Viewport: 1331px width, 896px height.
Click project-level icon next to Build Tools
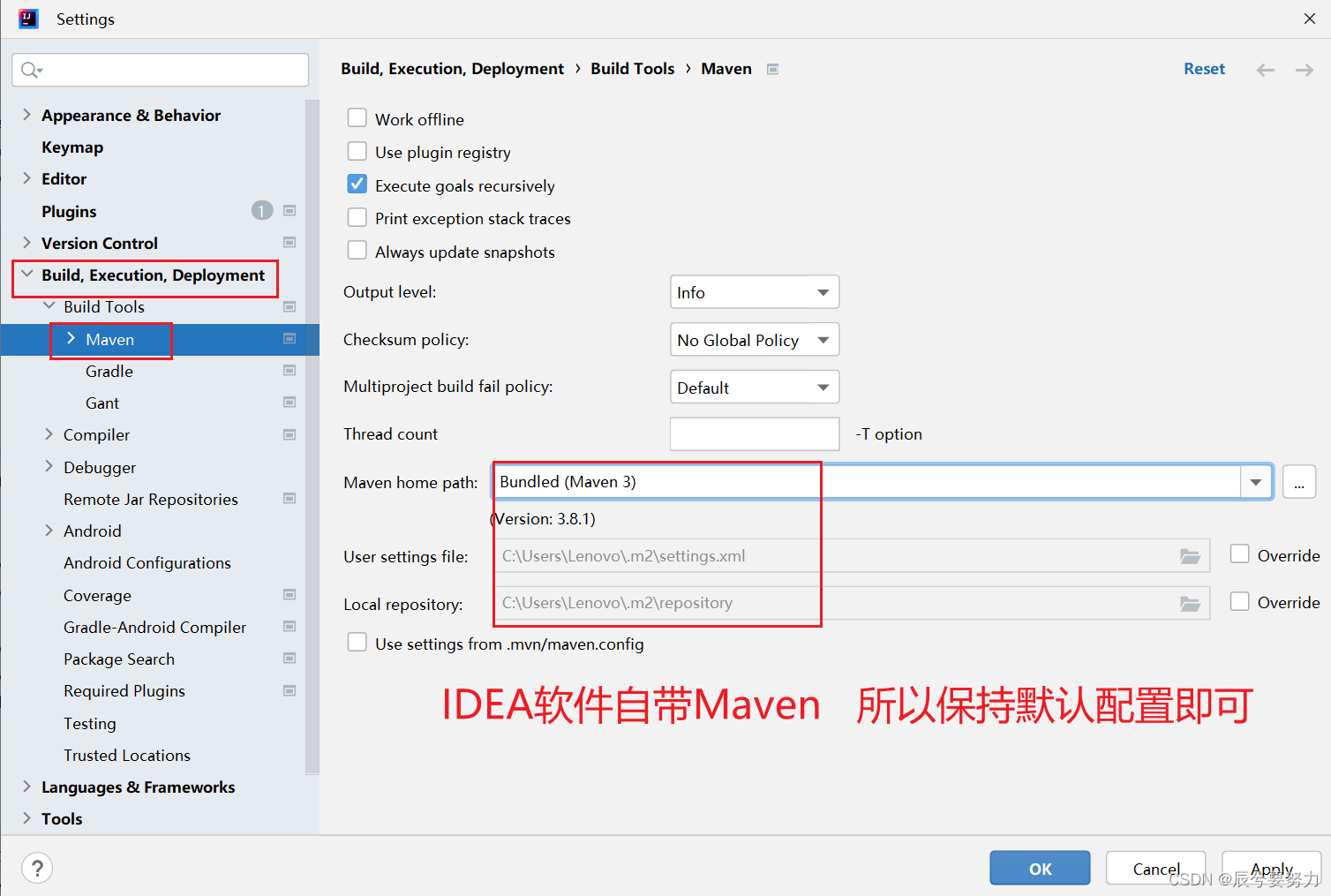click(290, 306)
